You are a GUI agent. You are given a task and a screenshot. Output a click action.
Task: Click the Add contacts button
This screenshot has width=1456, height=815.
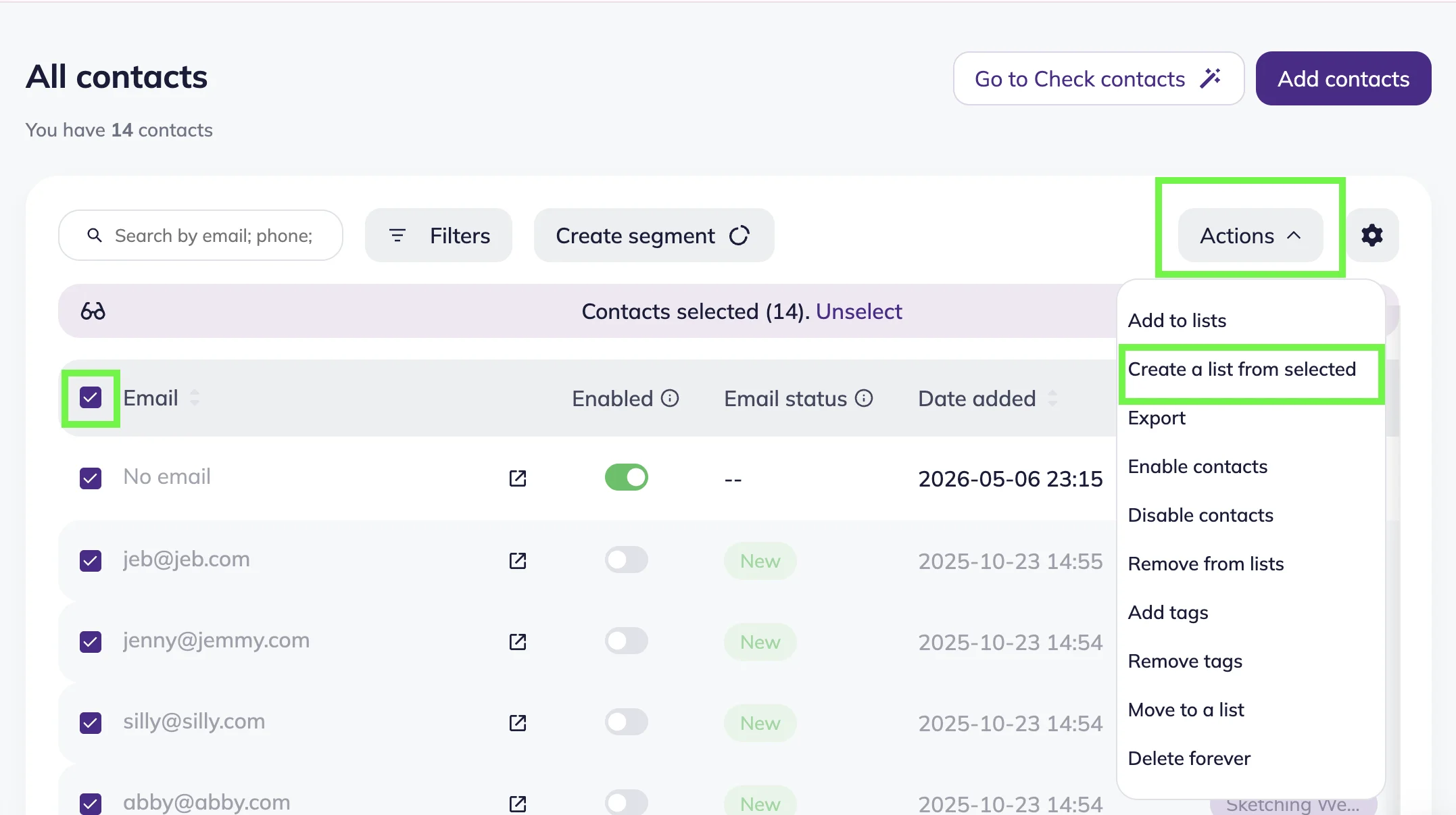tap(1343, 78)
